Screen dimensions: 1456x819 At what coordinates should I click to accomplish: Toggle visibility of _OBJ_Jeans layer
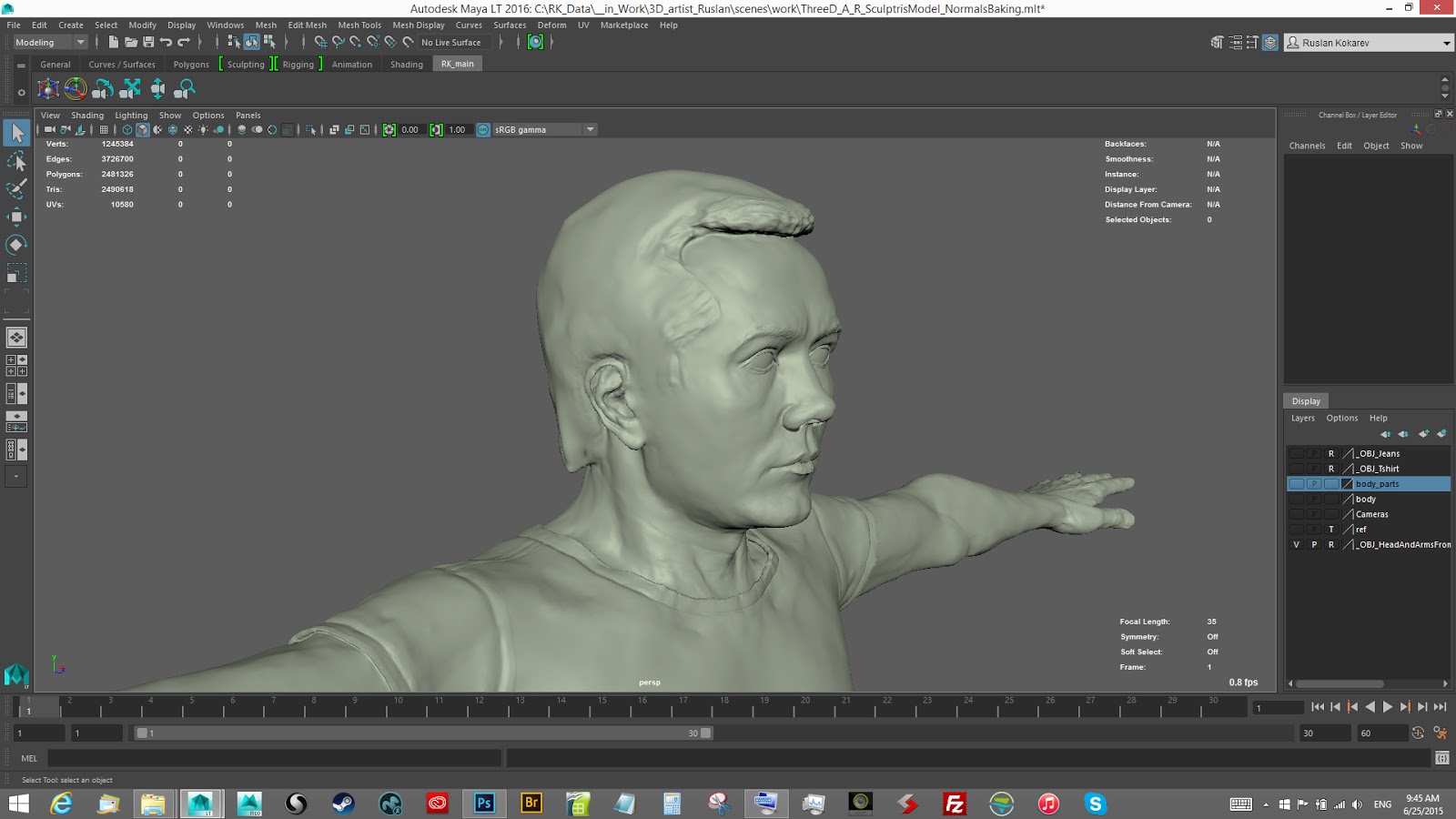[1296, 453]
